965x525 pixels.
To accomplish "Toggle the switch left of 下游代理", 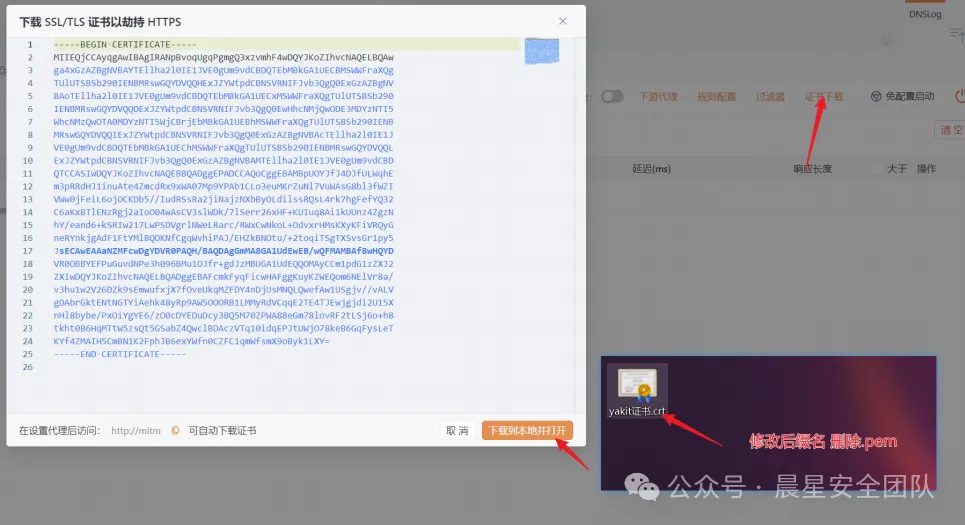I will point(612,97).
